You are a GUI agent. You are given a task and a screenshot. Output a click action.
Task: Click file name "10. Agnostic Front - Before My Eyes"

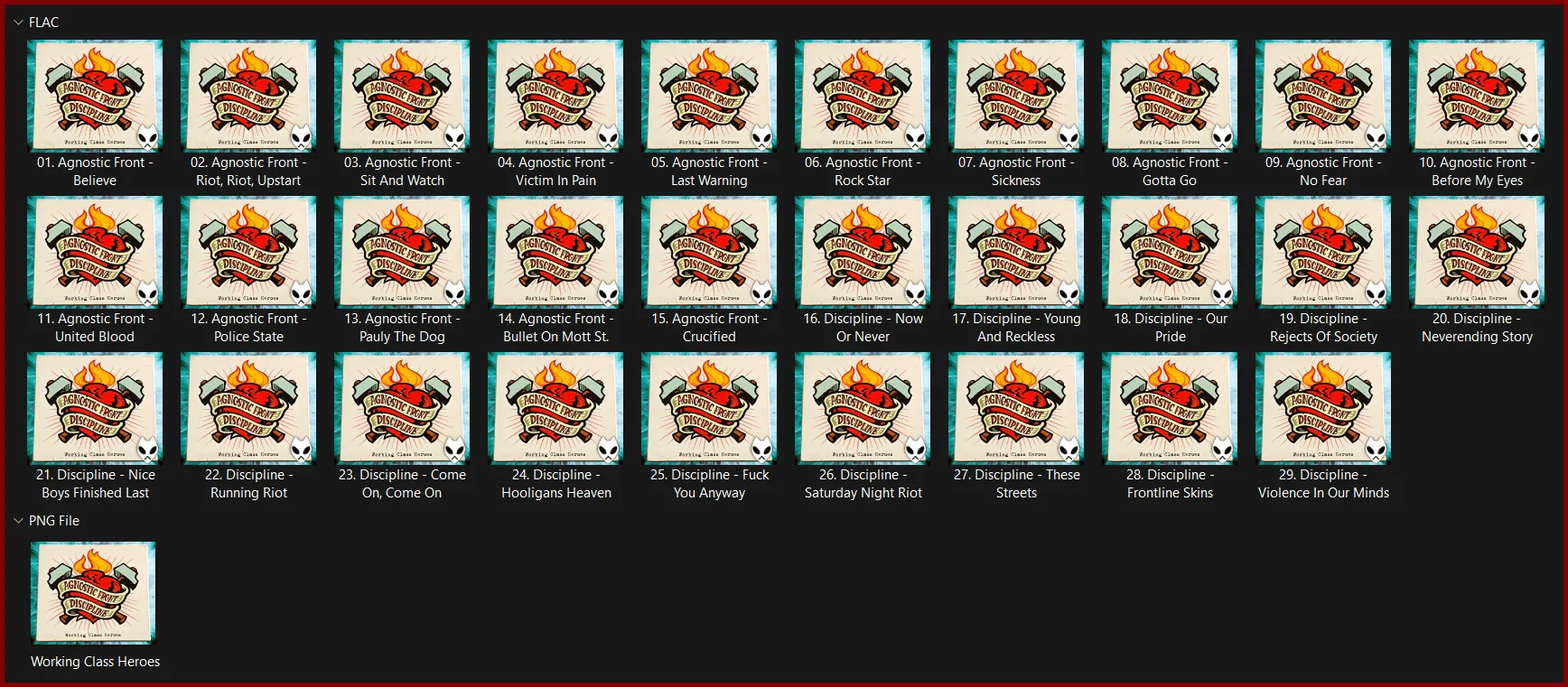[1477, 172]
